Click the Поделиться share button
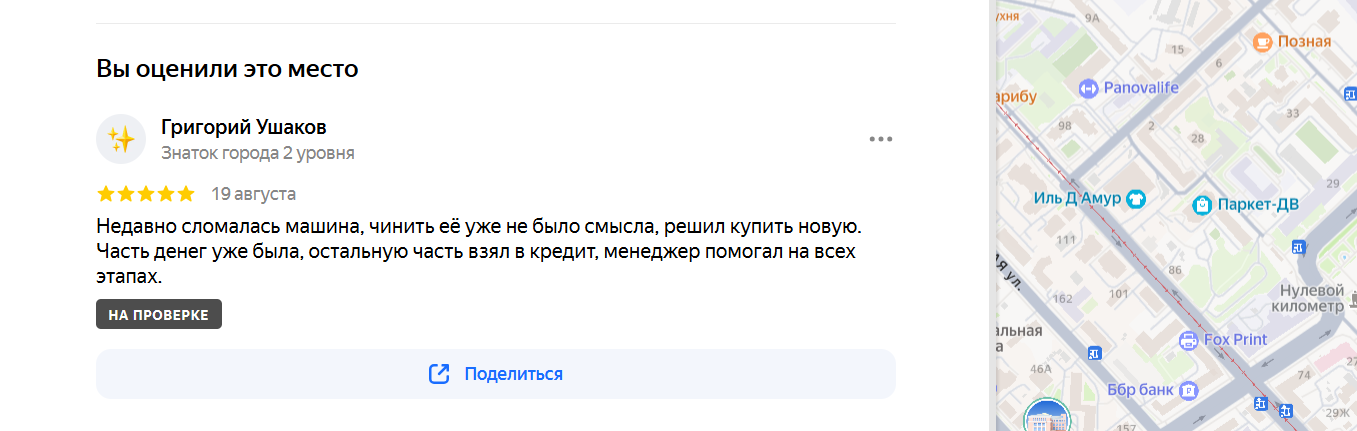Screen dimensions: 1357x431 coord(495,374)
